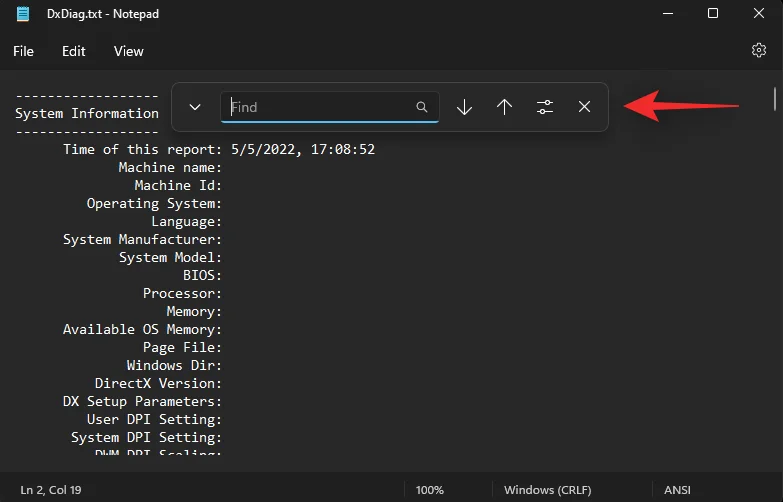Close the Notepad window
The height and width of the screenshot is (502, 783).
coord(759,13)
